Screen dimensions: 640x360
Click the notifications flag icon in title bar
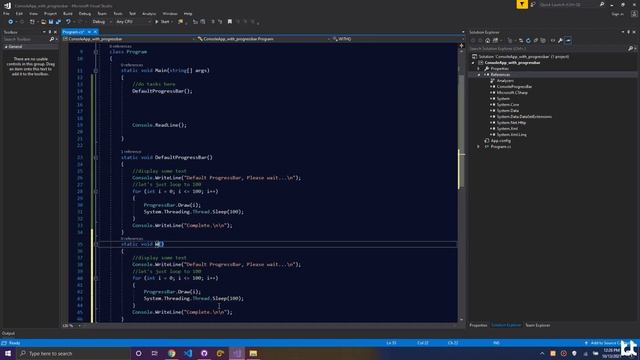[x=522, y=4]
